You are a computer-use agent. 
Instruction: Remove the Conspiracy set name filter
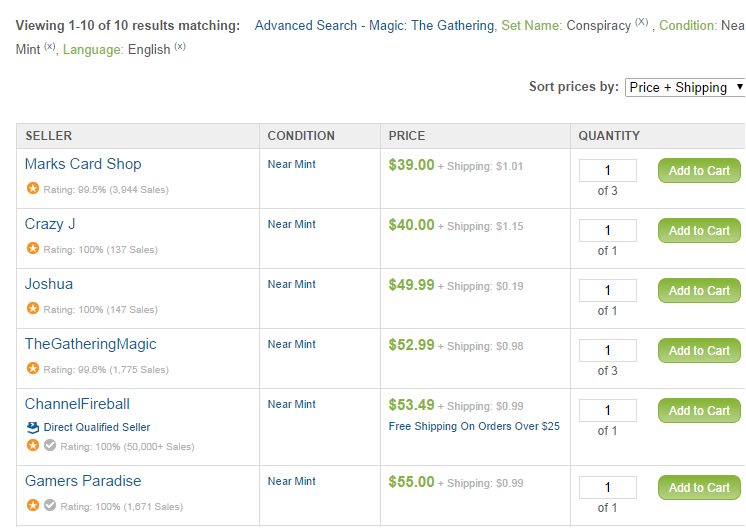641,22
